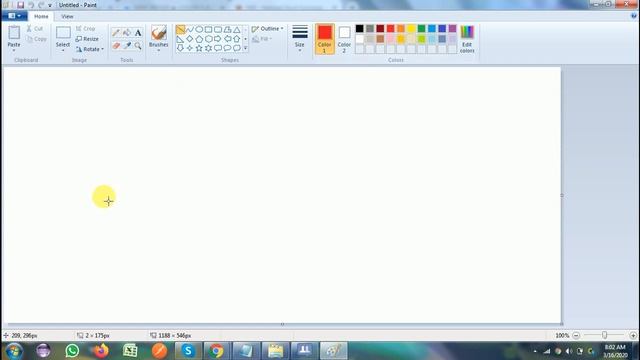Viewport: 640px width, 360px height.
Task: Choose the Up arrow shape
Action: 237,39
